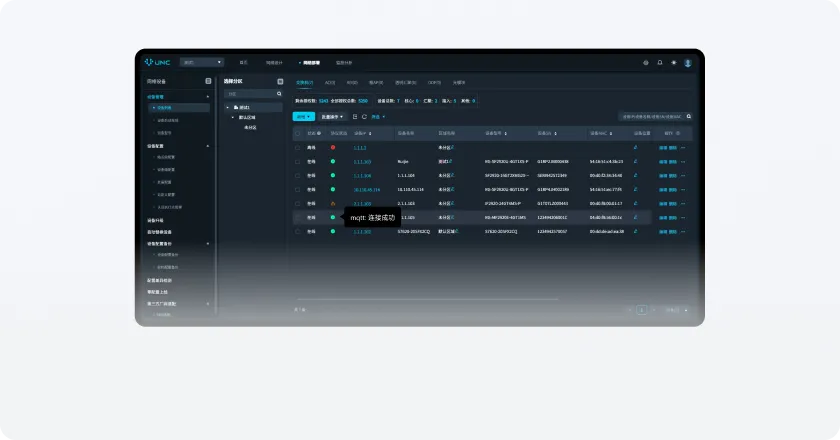Open the device IP link 1.1.1.2
This screenshot has height=440, width=840.
(x=360, y=148)
